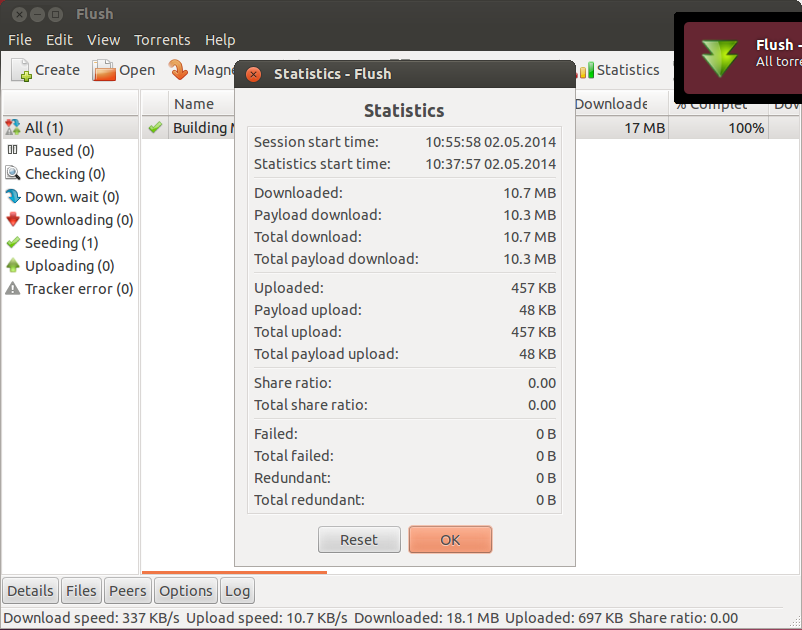802x630 pixels.
Task: Confirm the Statistics dialog with OK
Action: point(450,540)
